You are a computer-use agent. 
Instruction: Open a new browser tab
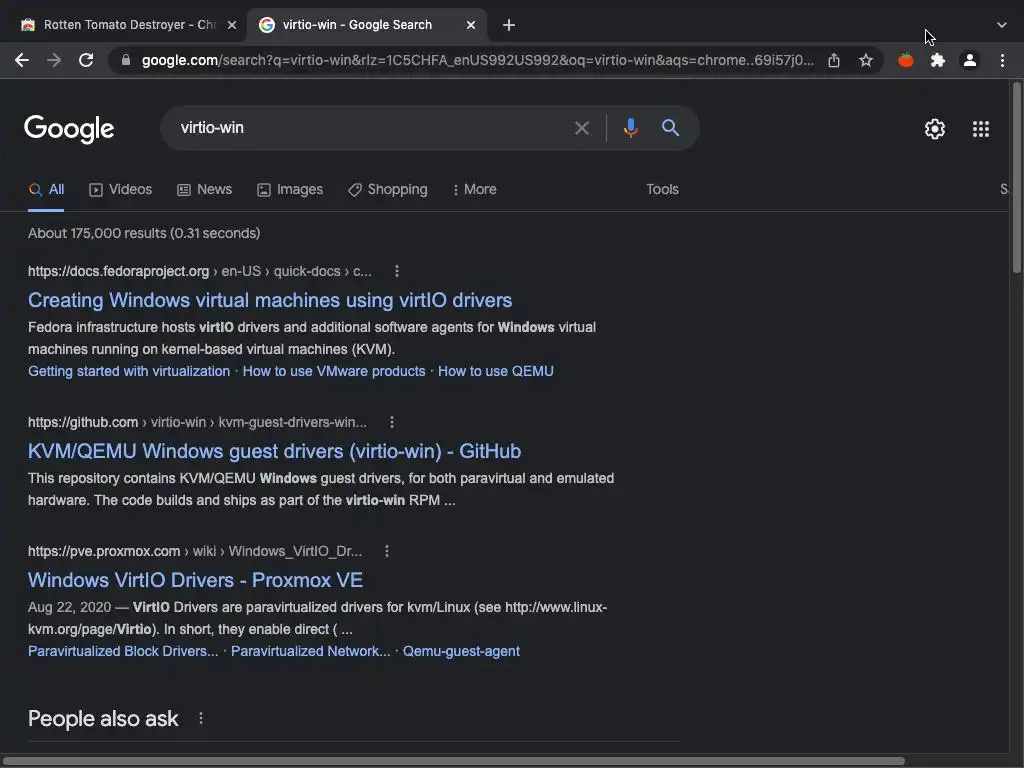tap(509, 25)
